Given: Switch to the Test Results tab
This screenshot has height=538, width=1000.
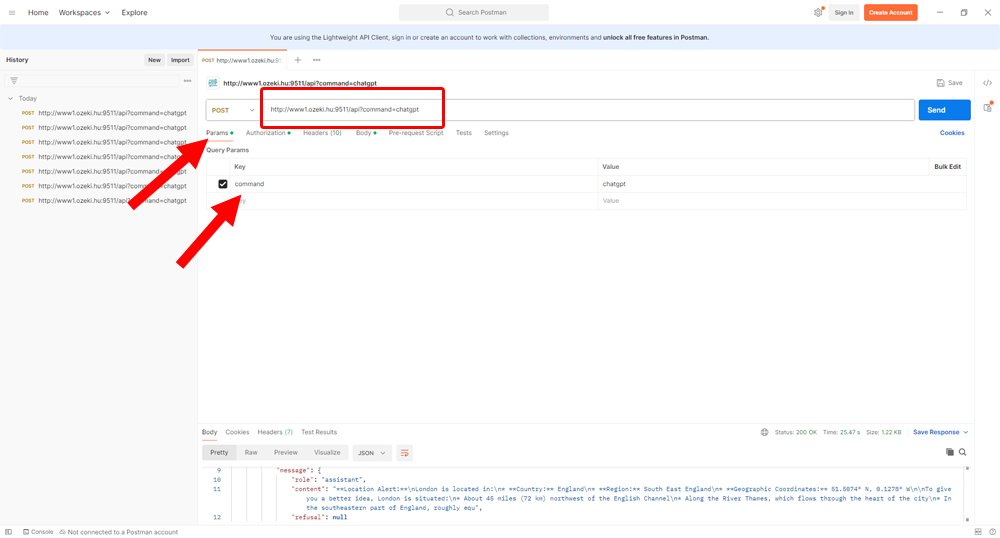Looking at the screenshot, I should (x=319, y=432).
